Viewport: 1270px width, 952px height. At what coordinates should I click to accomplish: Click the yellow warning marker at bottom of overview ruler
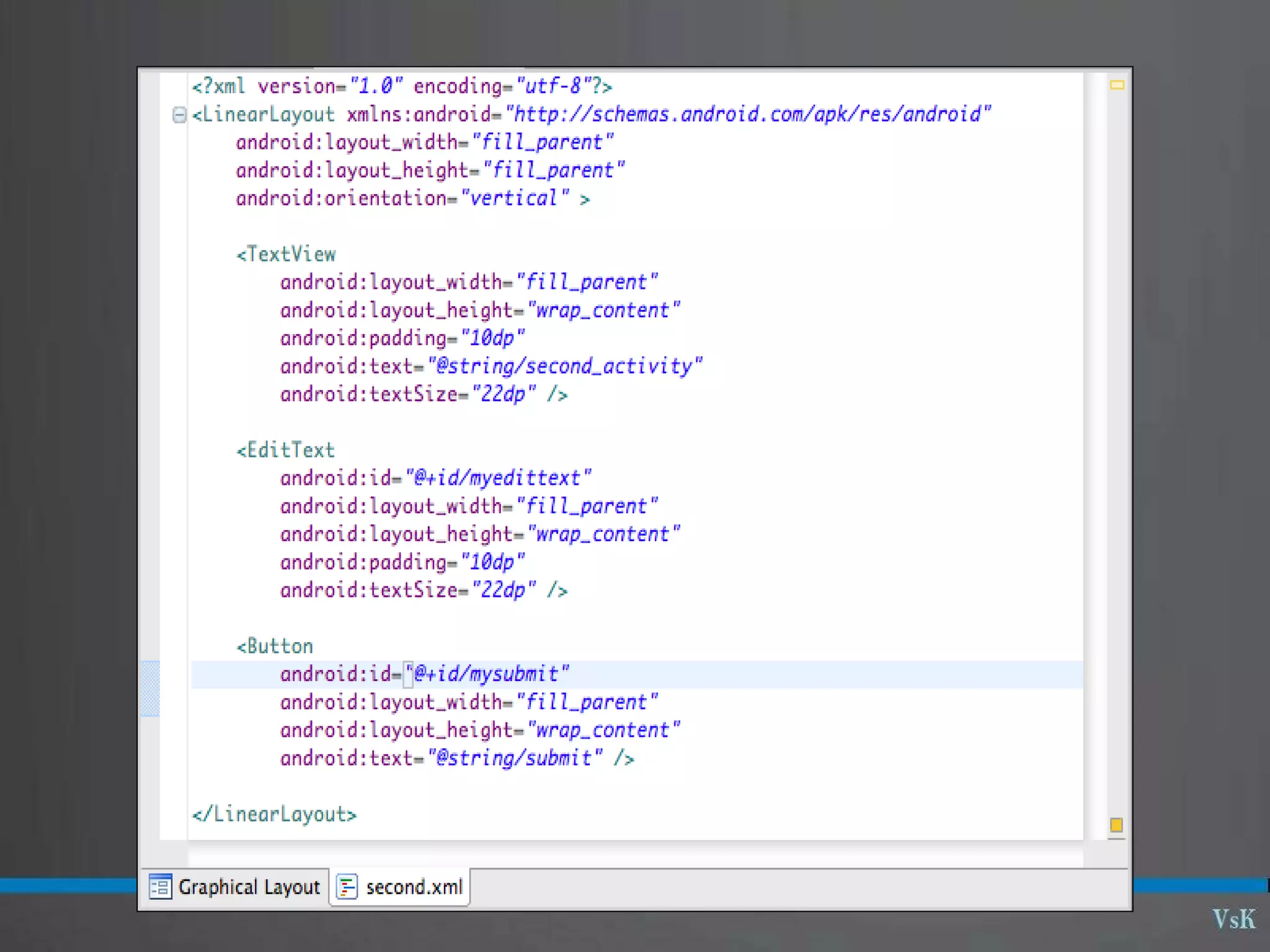pyautogui.click(x=1116, y=824)
